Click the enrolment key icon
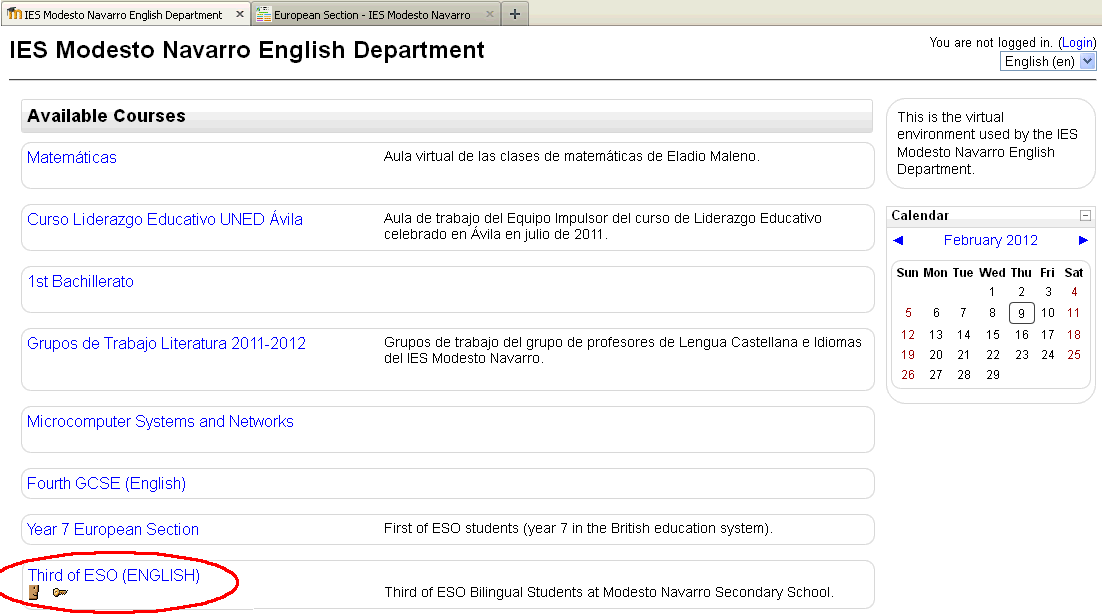 (x=60, y=593)
